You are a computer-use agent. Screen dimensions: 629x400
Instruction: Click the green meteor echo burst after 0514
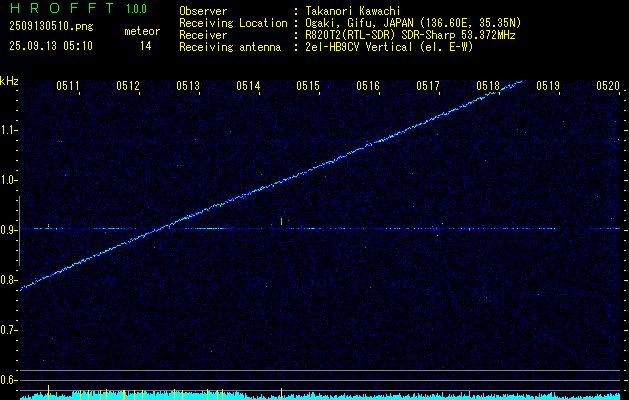pos(282,221)
